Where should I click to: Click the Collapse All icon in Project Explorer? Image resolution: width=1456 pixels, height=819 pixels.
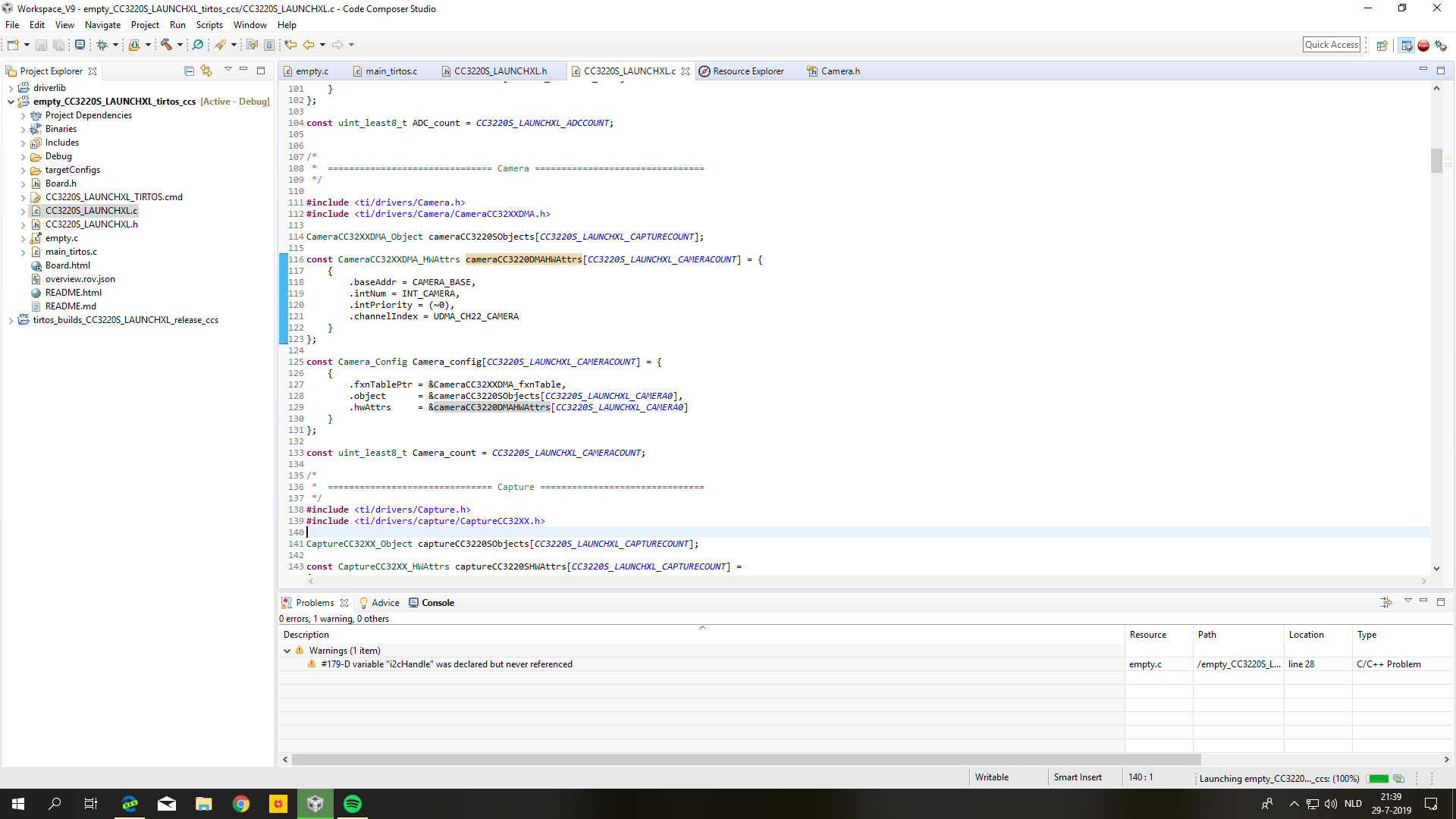[189, 71]
